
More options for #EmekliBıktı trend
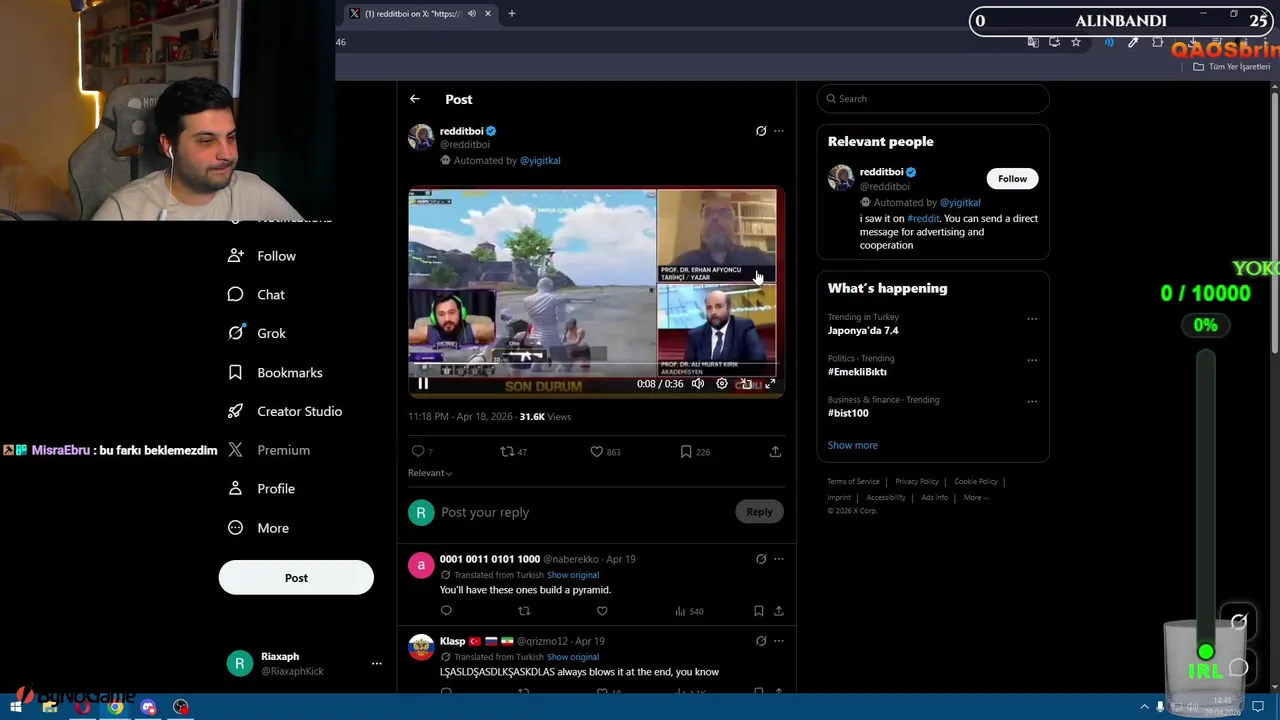tap(1032, 360)
